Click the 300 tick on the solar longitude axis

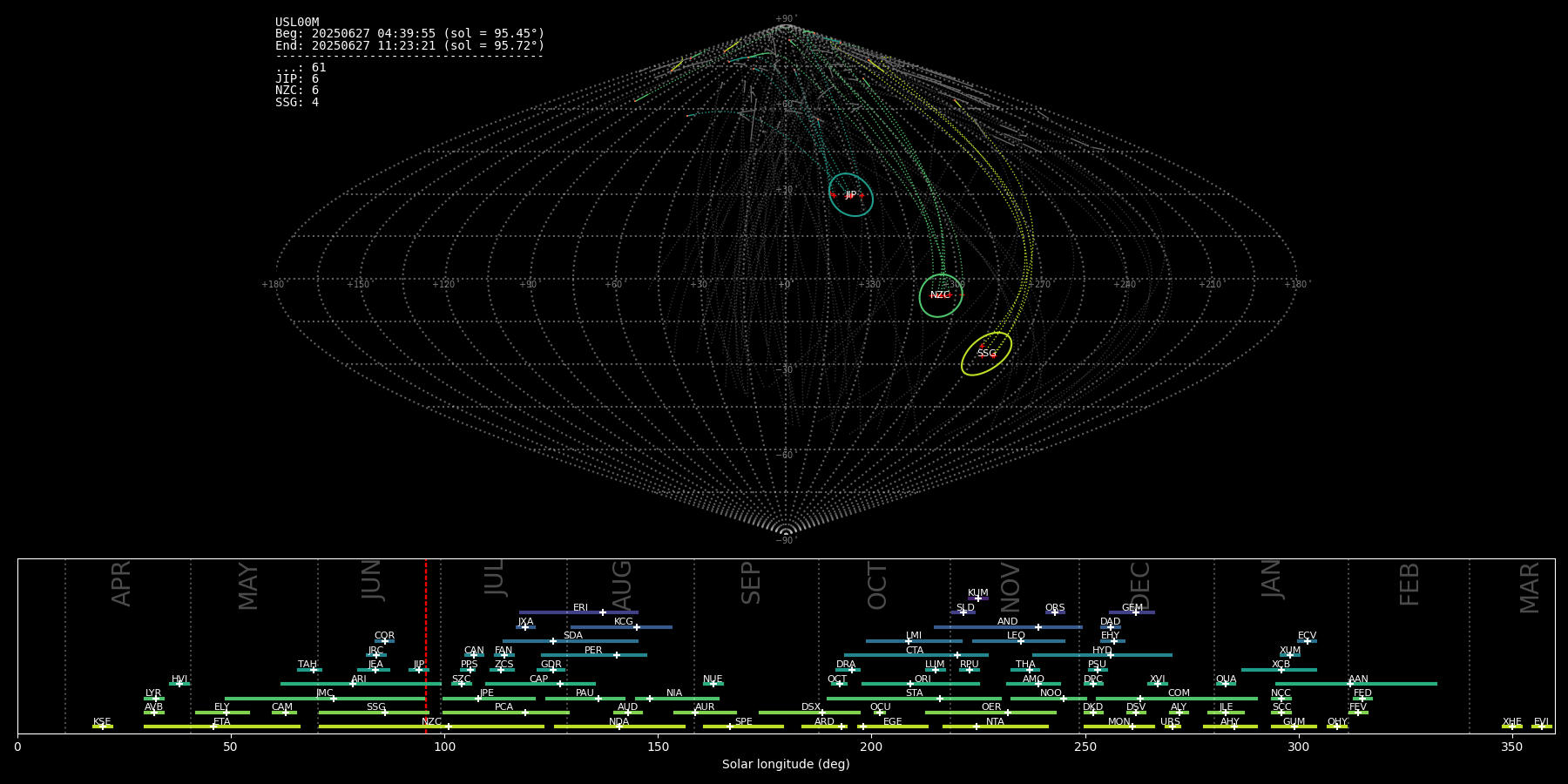[1298, 747]
